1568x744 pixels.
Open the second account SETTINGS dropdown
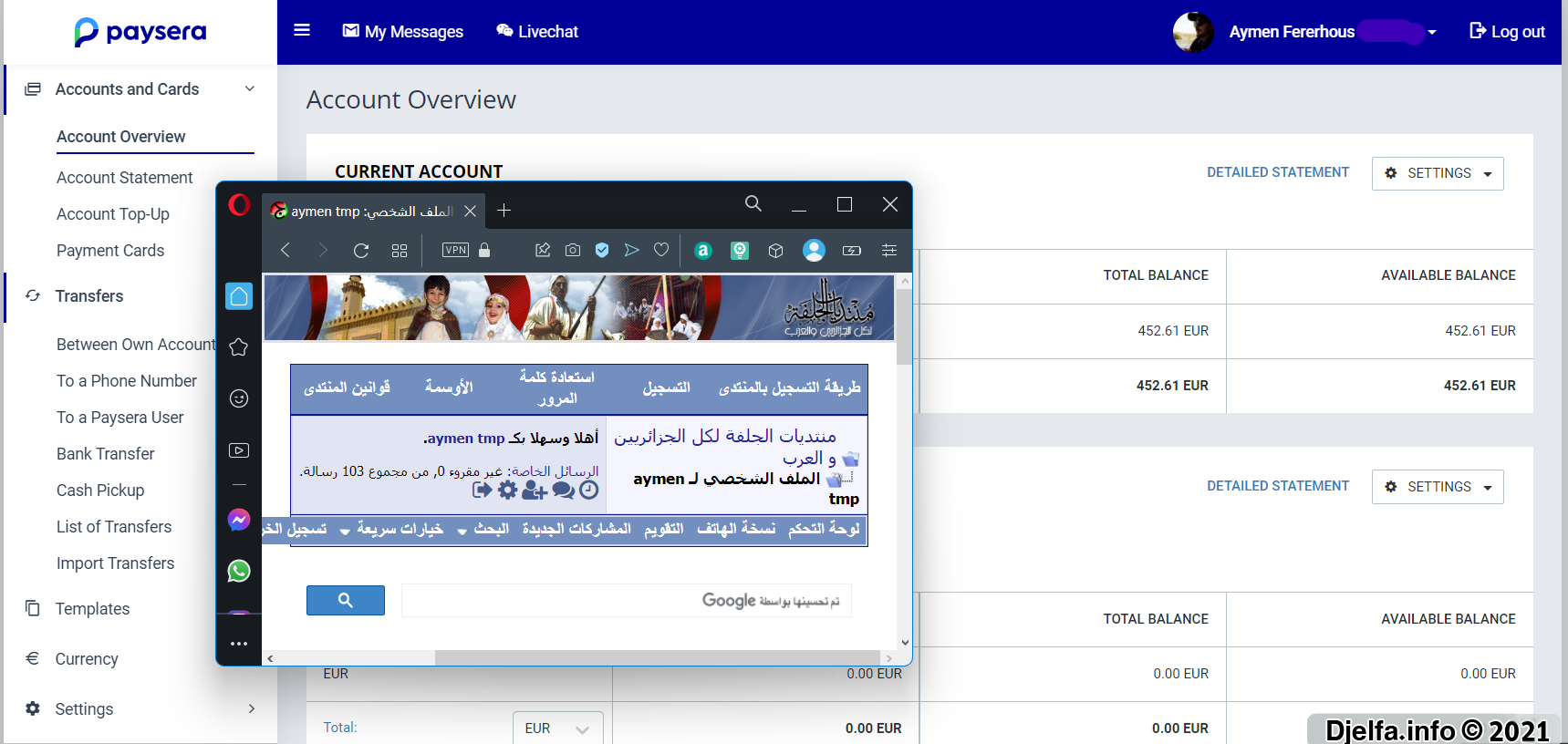[x=1438, y=487]
